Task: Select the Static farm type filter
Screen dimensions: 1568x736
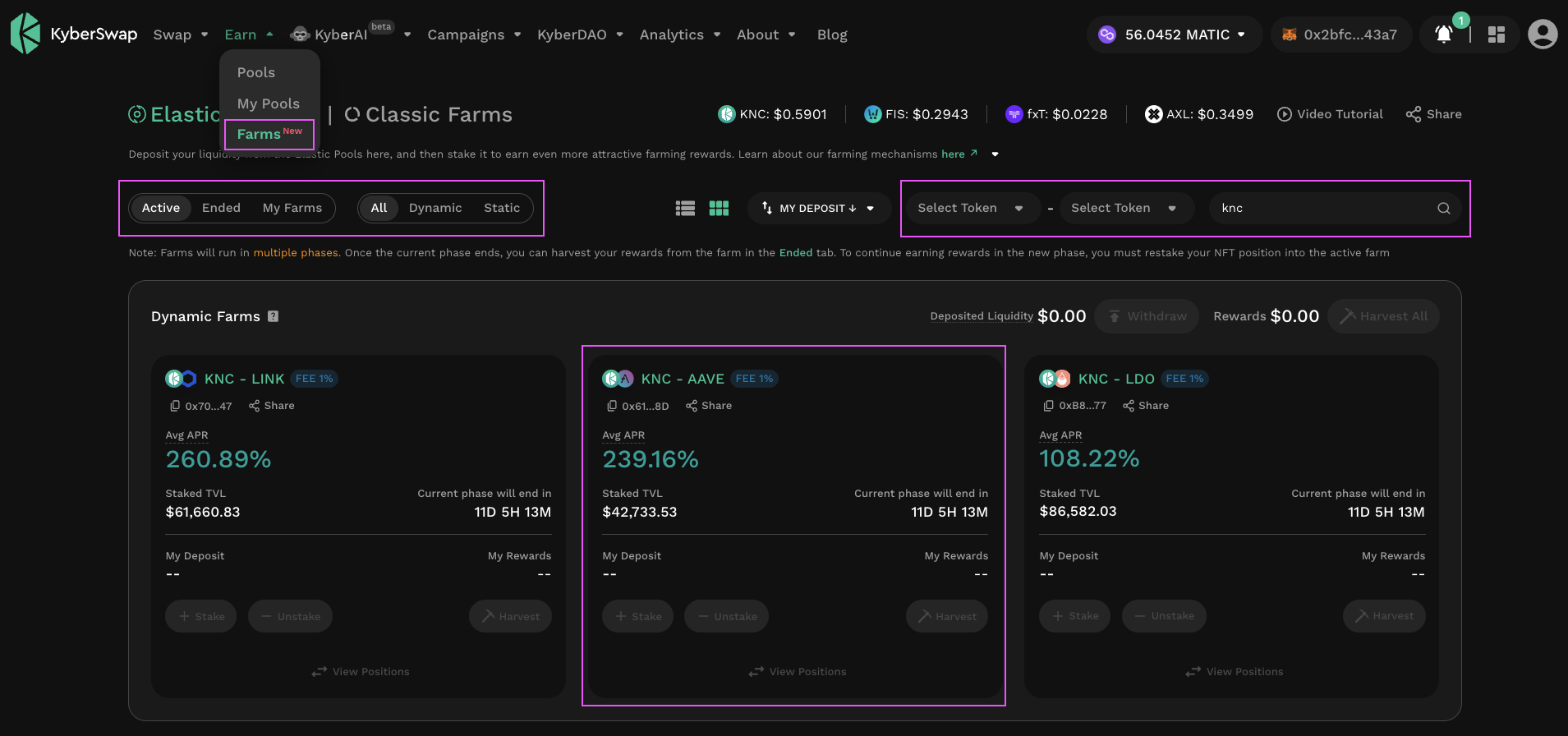Action: pyautogui.click(x=502, y=208)
